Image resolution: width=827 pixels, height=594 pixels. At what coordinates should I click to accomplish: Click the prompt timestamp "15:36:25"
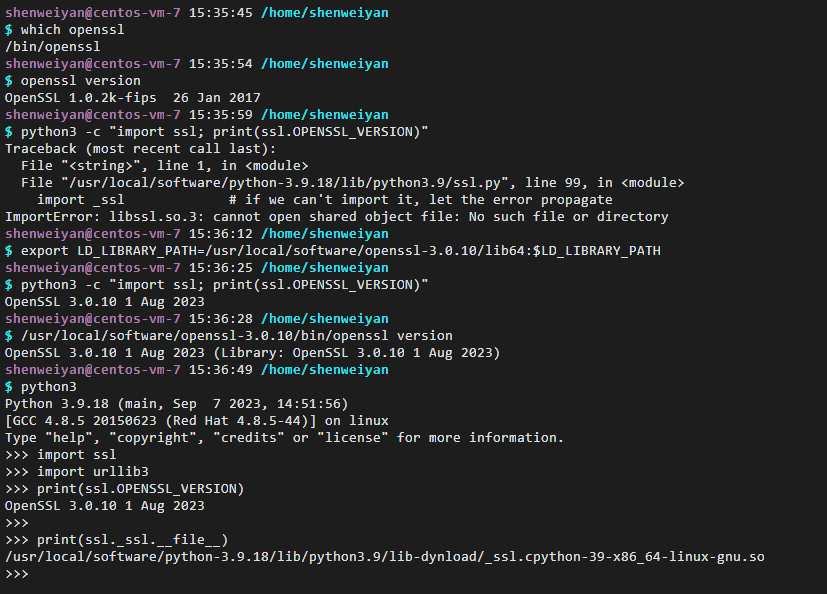(221, 267)
